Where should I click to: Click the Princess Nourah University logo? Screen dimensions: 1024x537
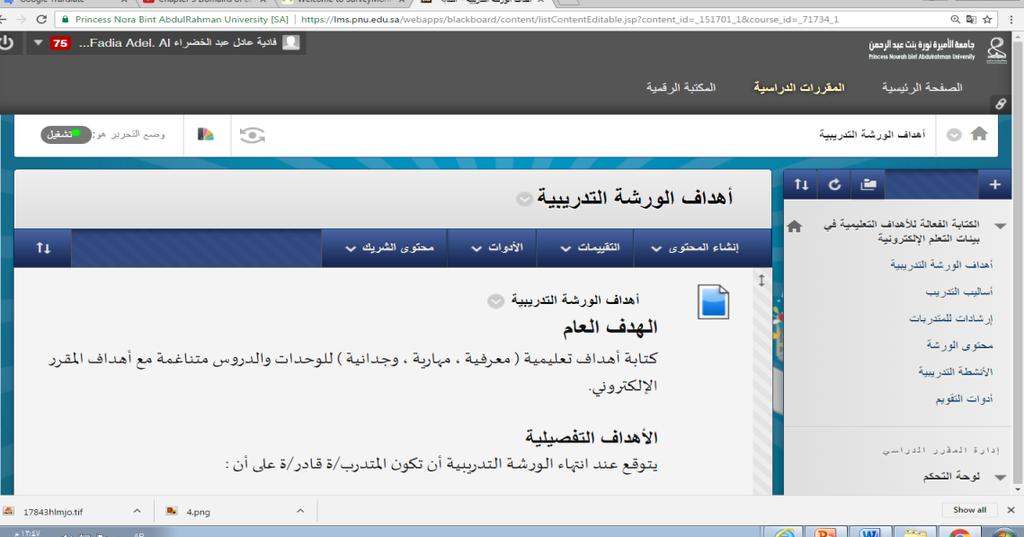click(x=937, y=49)
